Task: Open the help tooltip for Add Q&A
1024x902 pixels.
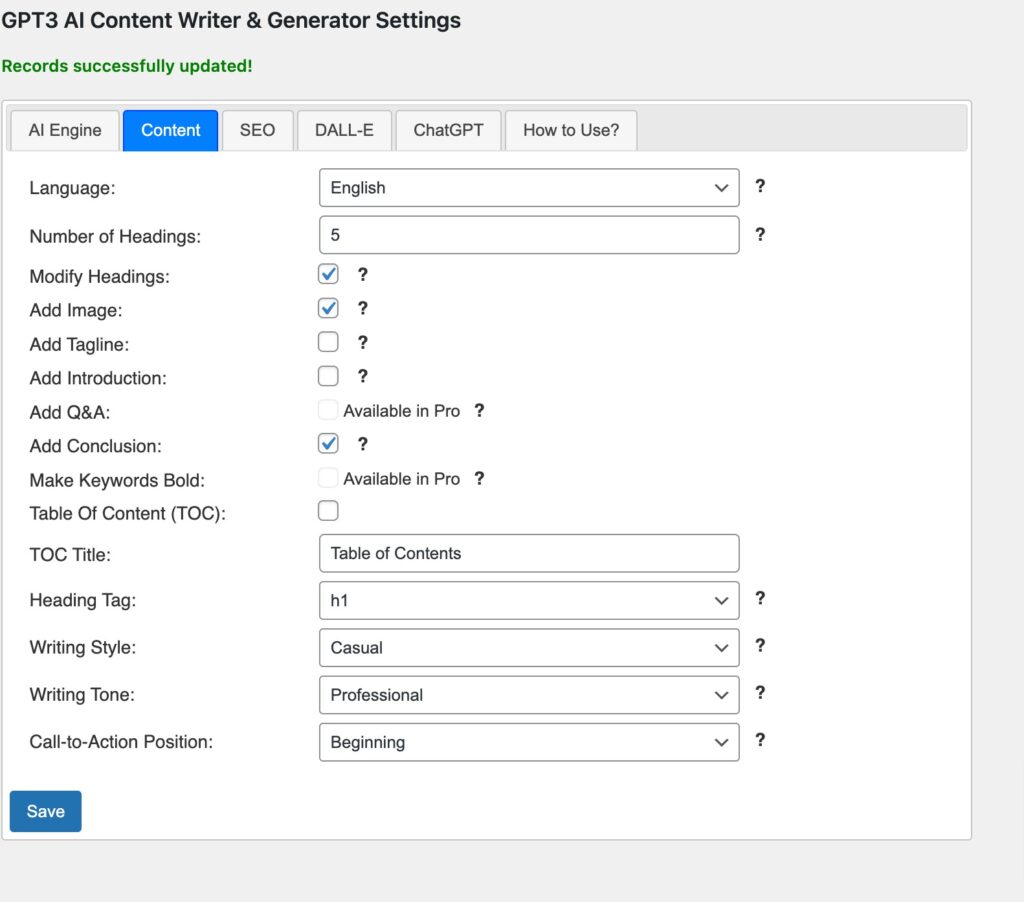Action: tap(479, 410)
